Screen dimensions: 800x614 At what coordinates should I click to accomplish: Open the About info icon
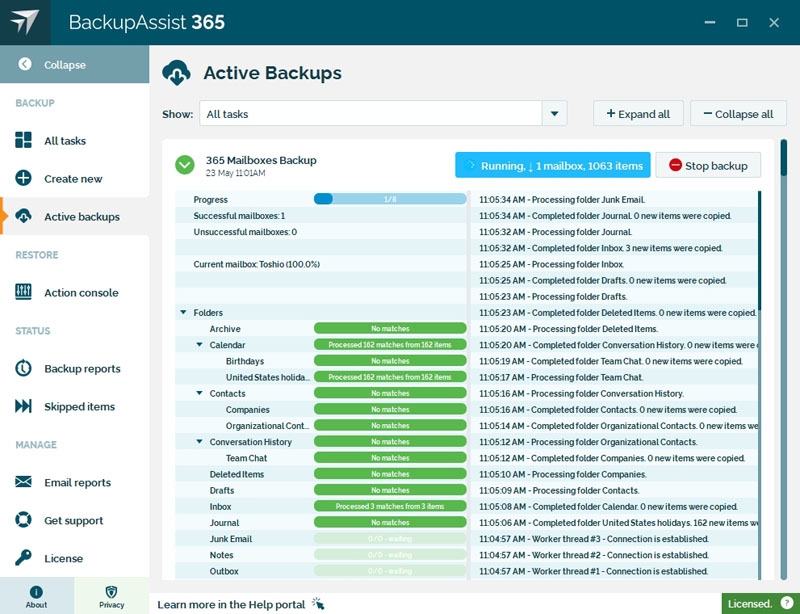click(36, 592)
